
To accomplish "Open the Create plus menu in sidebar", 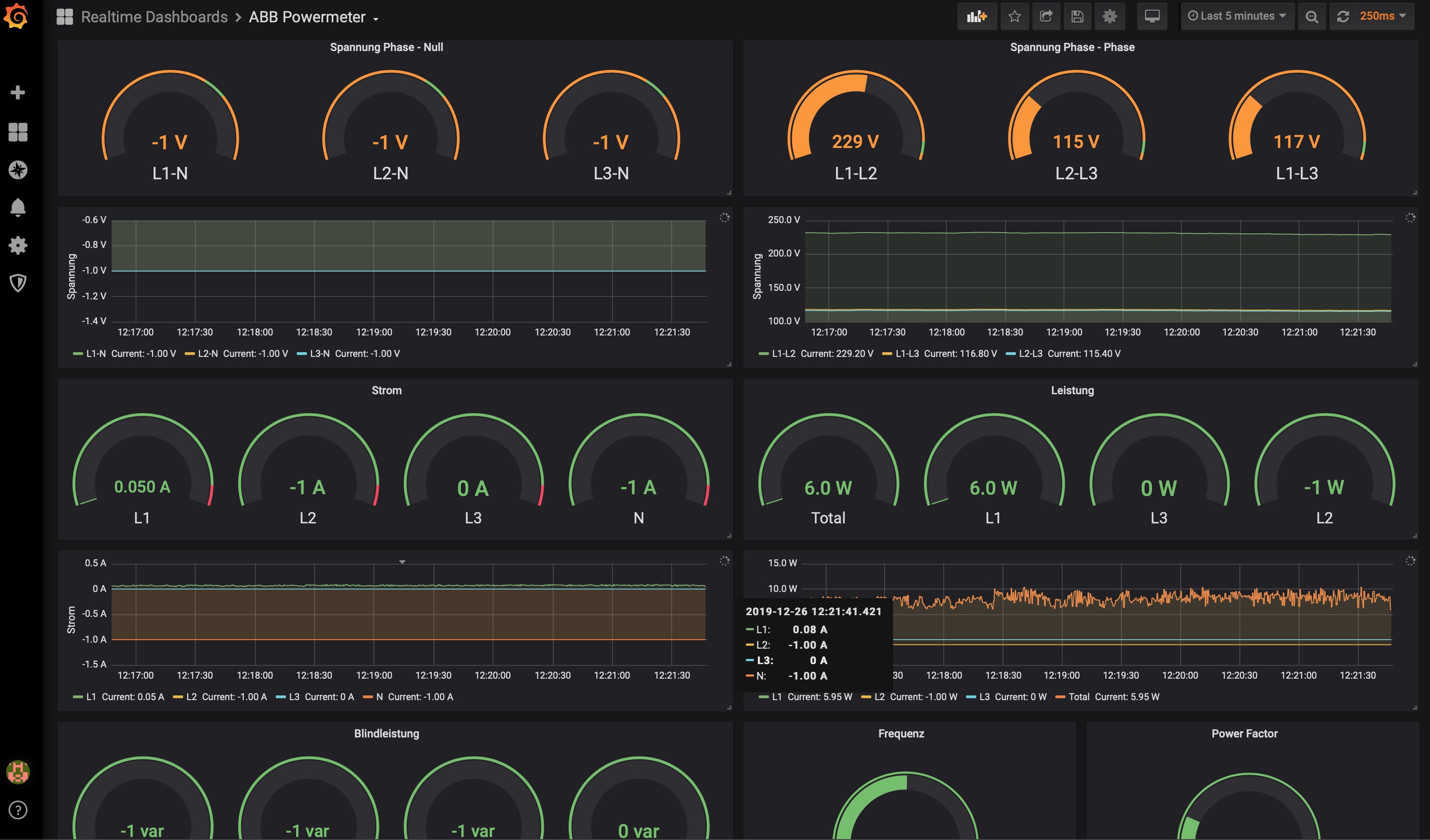I will [18, 92].
